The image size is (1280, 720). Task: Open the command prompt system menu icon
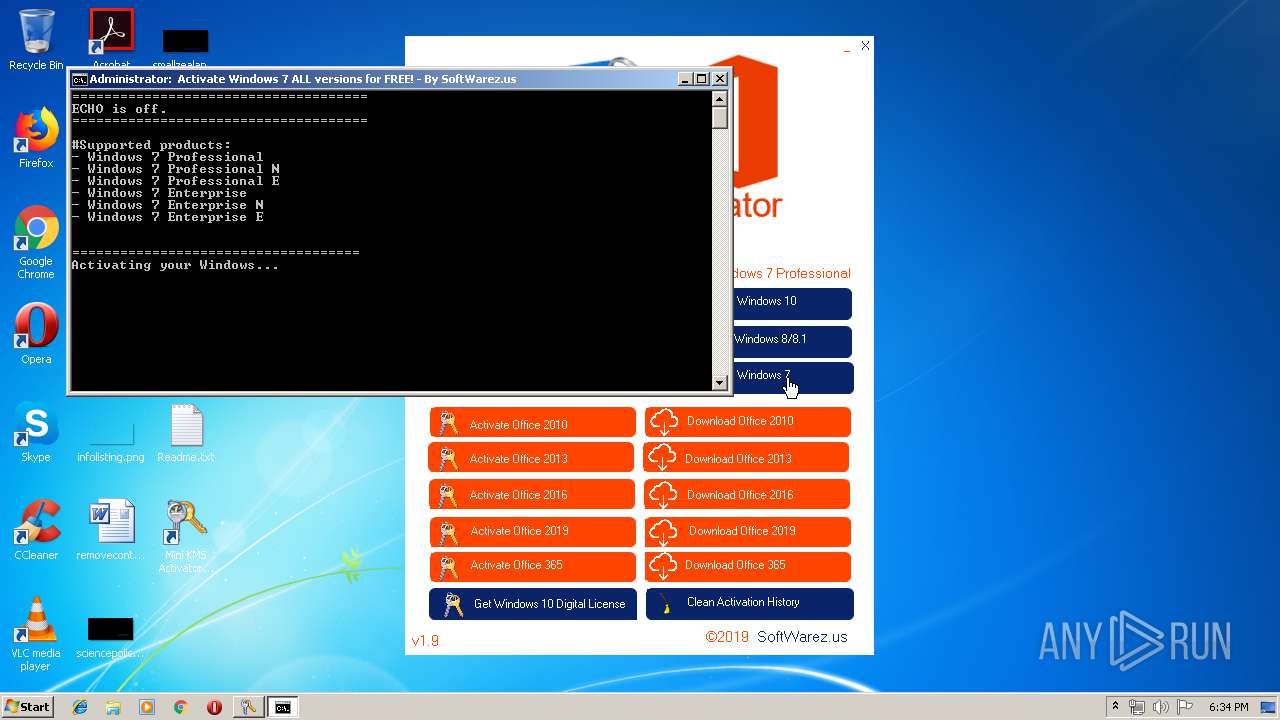coord(79,79)
